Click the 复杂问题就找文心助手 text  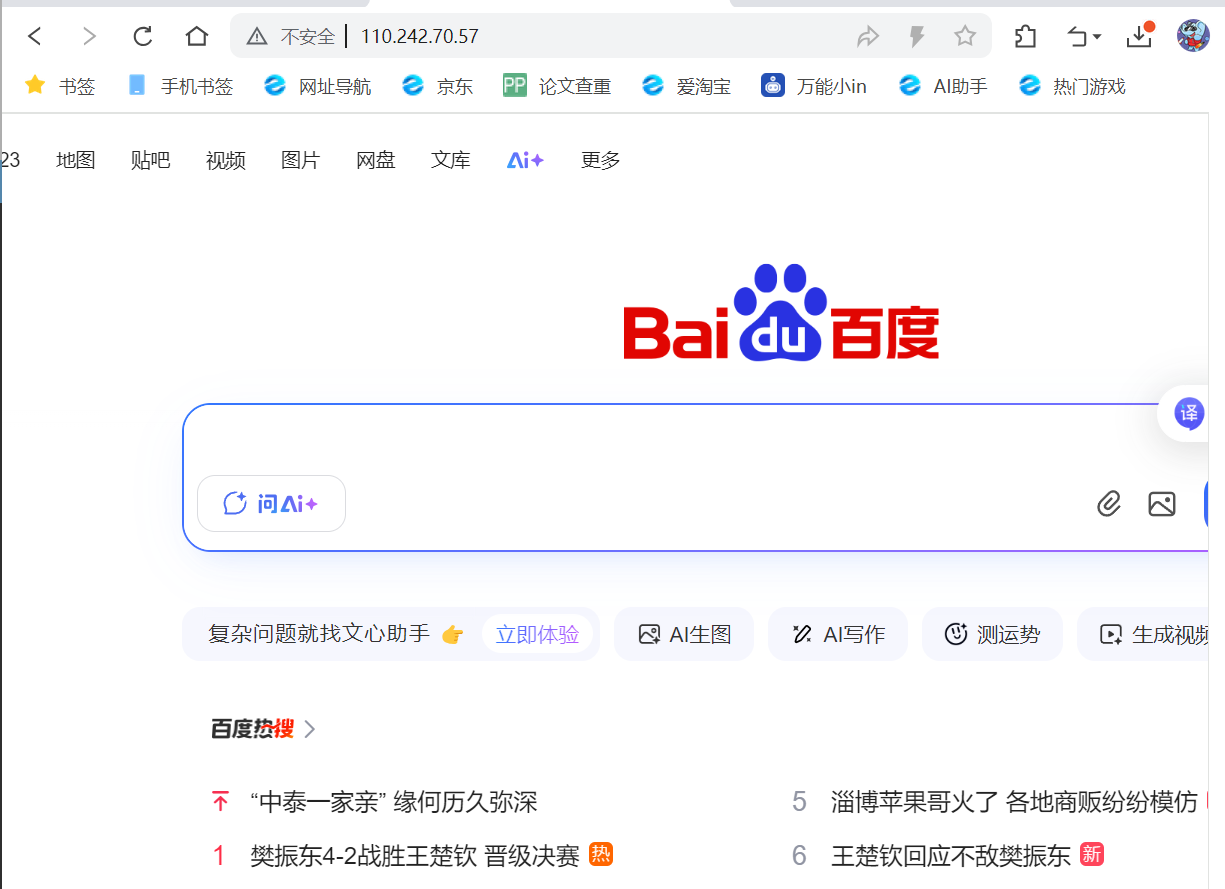[319, 634]
